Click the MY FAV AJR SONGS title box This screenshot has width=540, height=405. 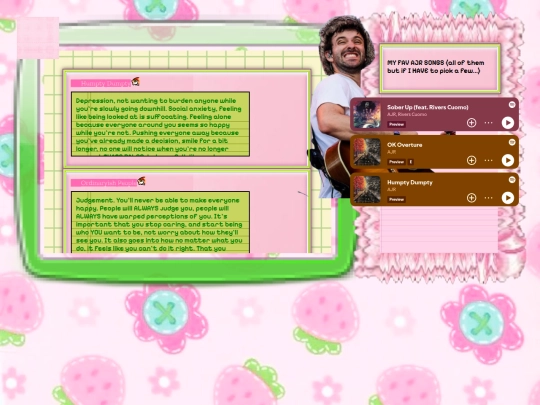[440, 68]
